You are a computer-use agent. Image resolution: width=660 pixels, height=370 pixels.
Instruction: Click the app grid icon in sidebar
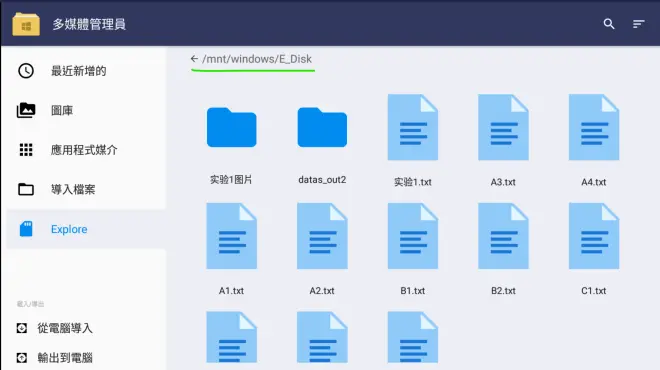coord(26,150)
